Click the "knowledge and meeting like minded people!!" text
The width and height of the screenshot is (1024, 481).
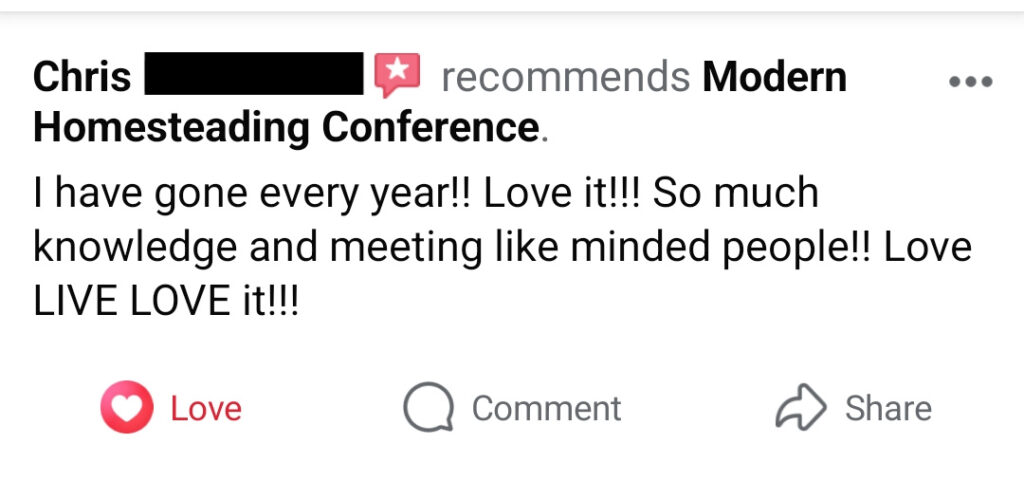tap(455, 247)
